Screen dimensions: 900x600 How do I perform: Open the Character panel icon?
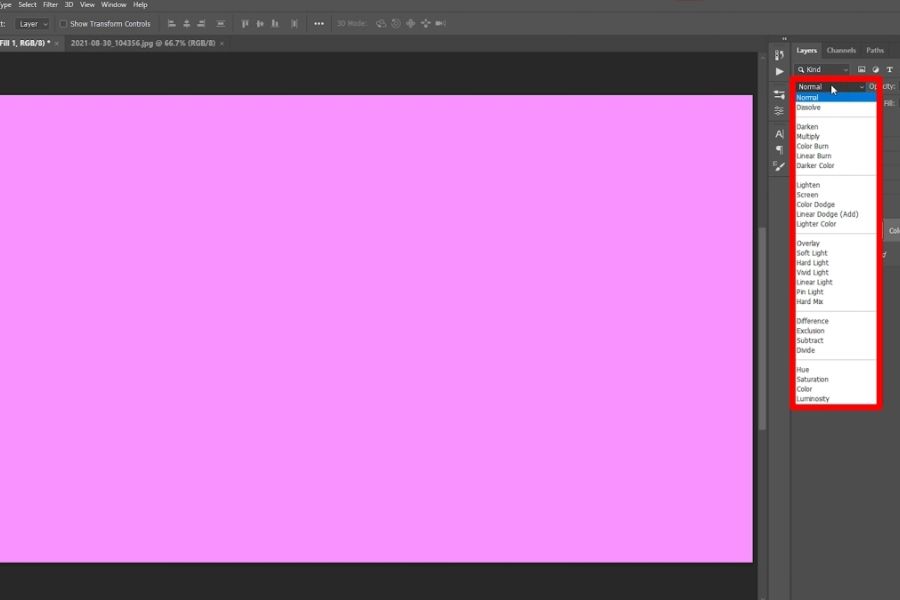(x=779, y=133)
